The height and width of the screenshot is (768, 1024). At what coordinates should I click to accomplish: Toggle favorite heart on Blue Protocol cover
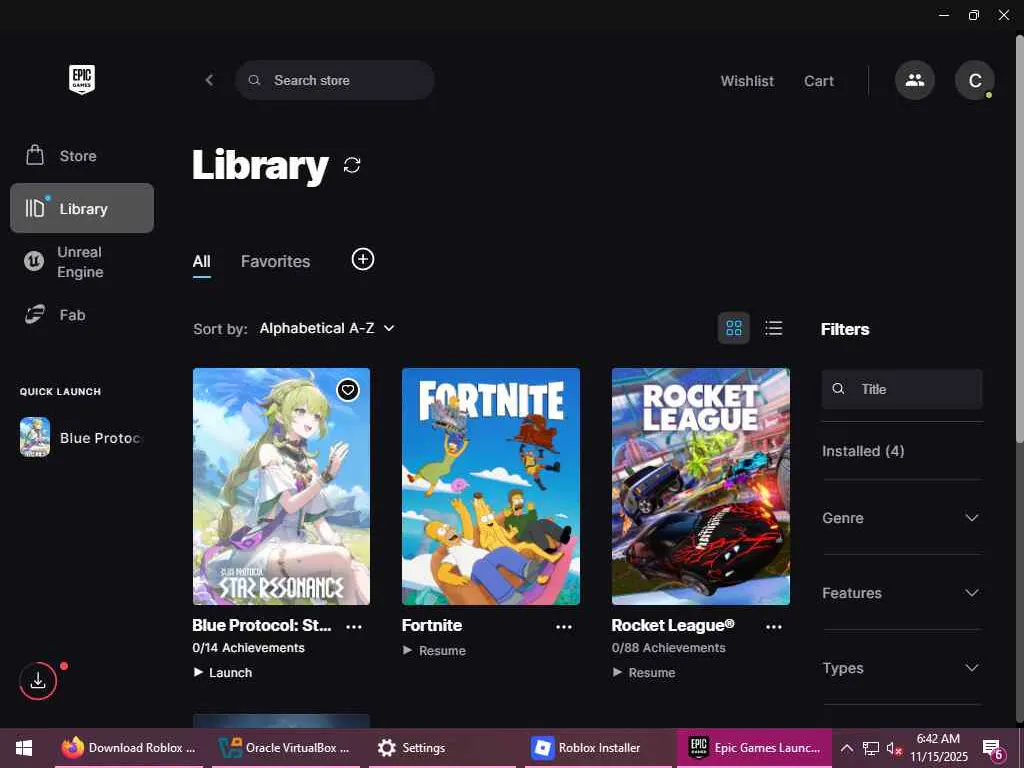pos(347,390)
